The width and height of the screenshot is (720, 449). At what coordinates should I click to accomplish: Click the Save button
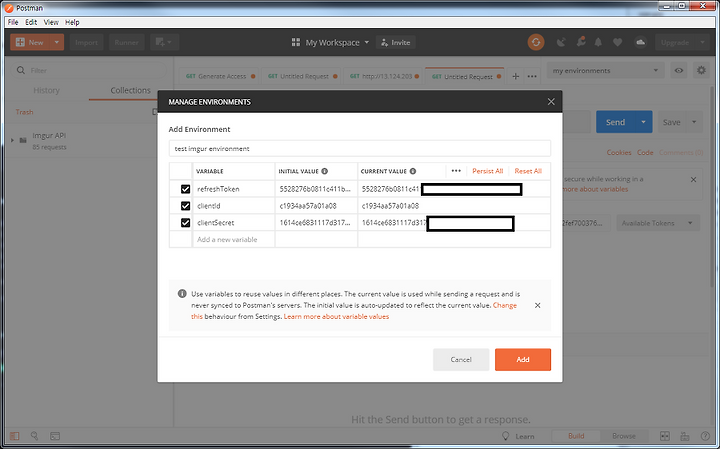(x=671, y=122)
